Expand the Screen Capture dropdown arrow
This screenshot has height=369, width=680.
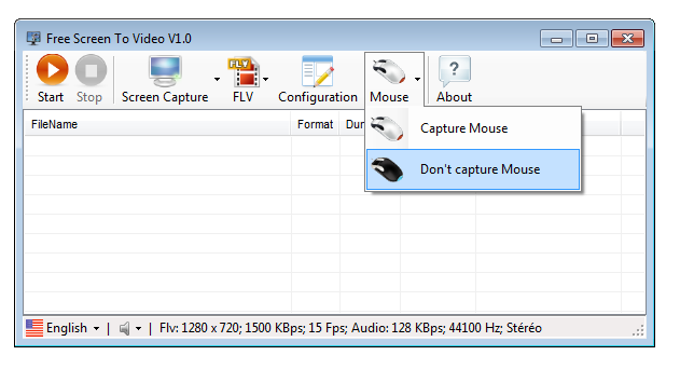point(217,79)
